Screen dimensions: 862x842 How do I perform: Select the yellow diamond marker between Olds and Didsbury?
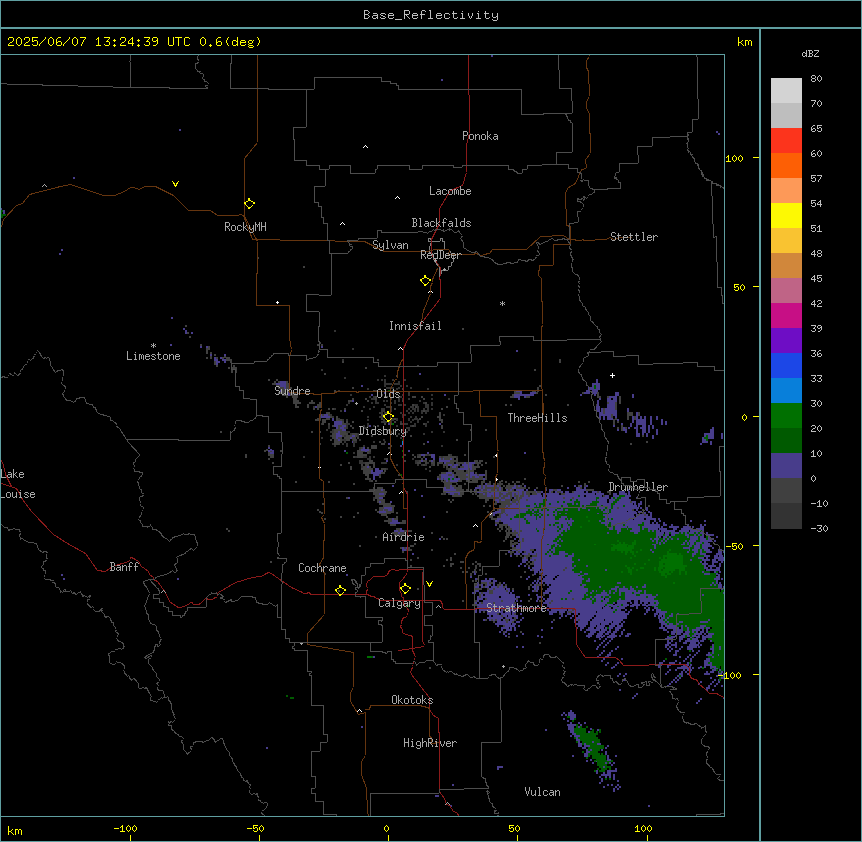pos(388,417)
